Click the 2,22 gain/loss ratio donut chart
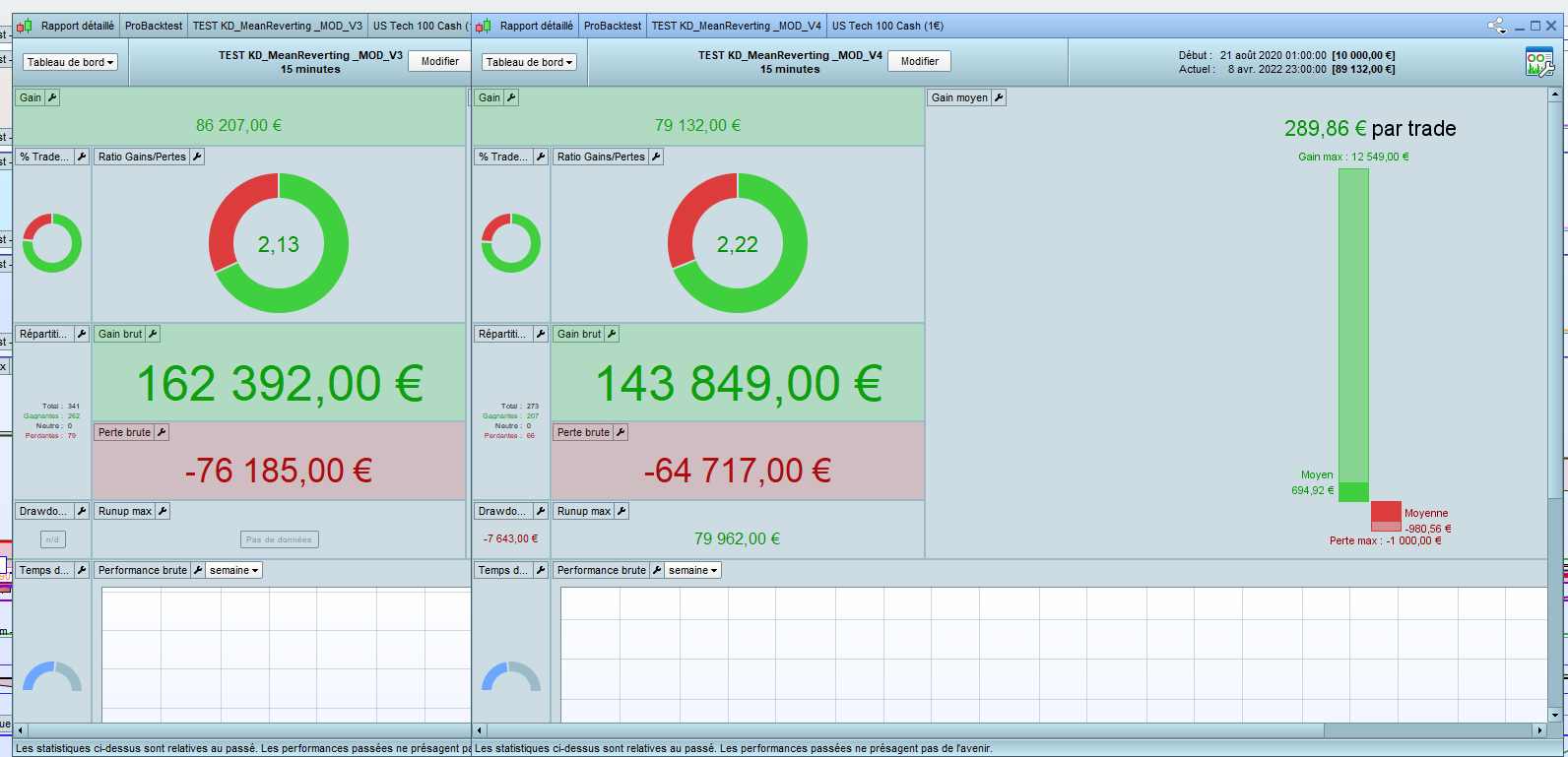 (x=738, y=243)
